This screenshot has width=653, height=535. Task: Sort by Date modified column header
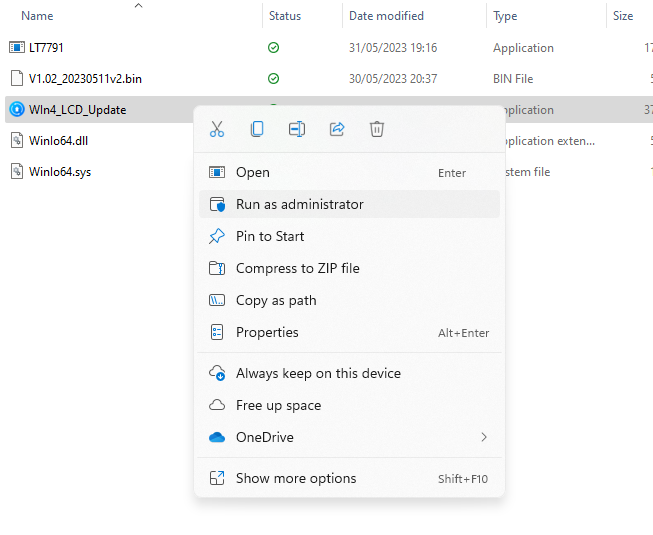pos(386,16)
